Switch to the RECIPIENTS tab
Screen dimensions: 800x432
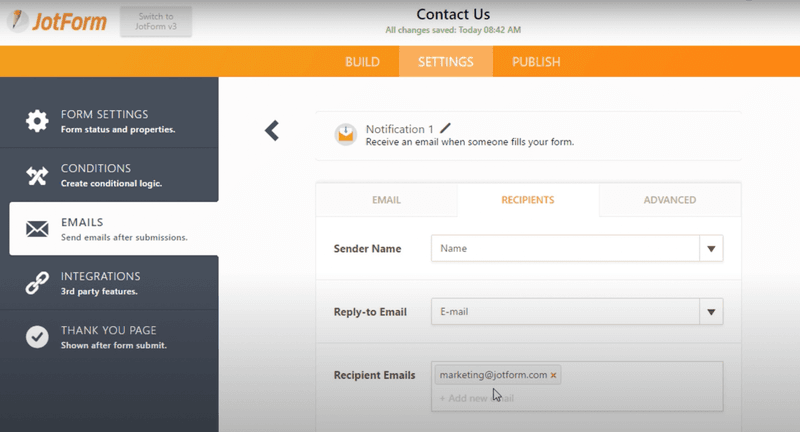(528, 200)
